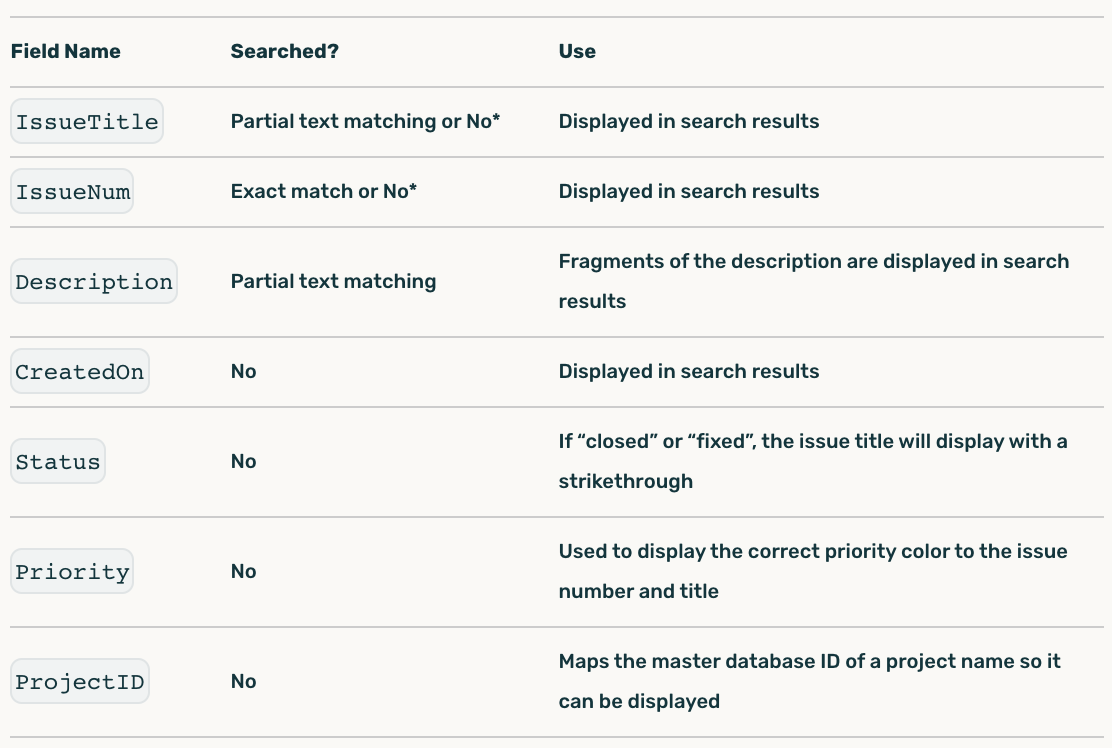Viewport: 1112px width, 748px height.
Task: Click "No" in the CreatedOn row
Action: coord(243,372)
